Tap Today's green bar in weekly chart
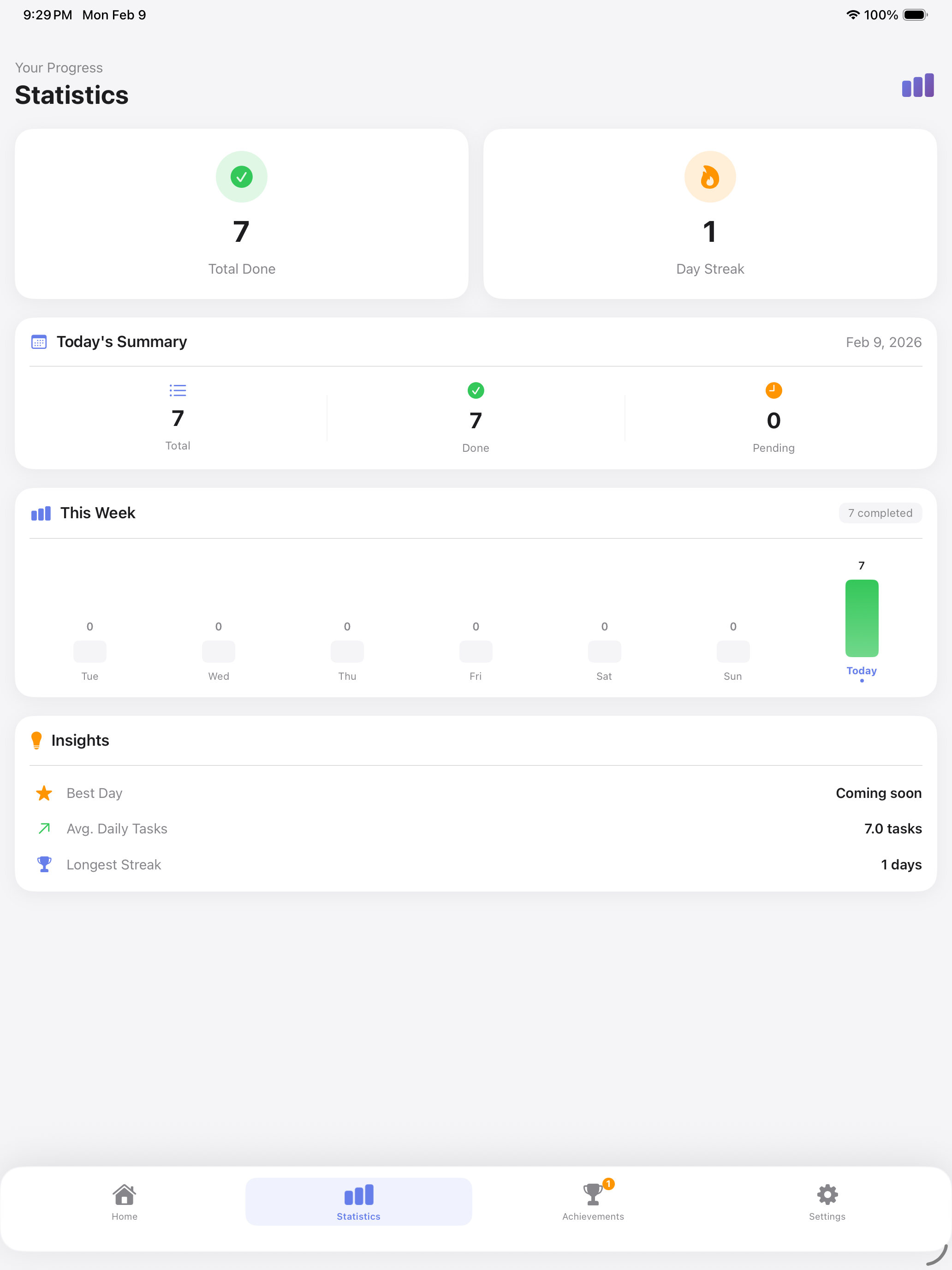The height and width of the screenshot is (1270, 952). (x=861, y=618)
